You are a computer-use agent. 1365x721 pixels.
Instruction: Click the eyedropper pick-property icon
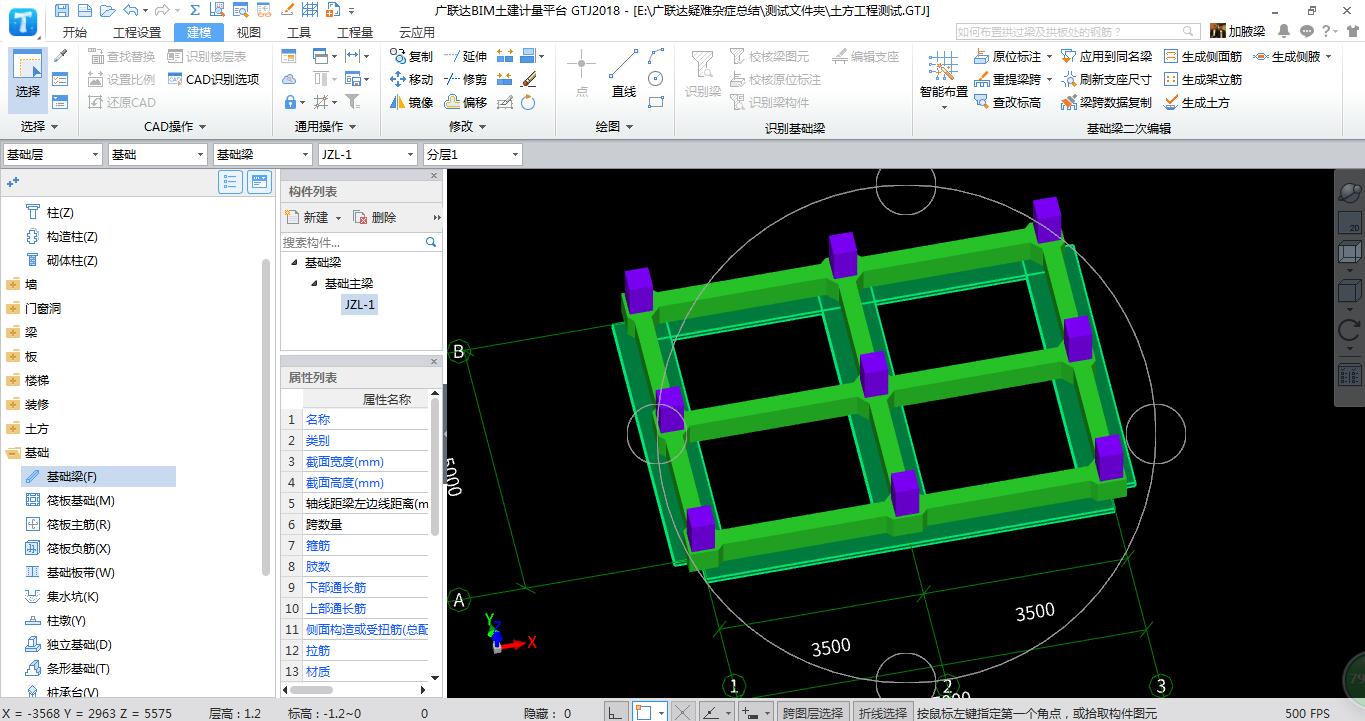coord(60,56)
